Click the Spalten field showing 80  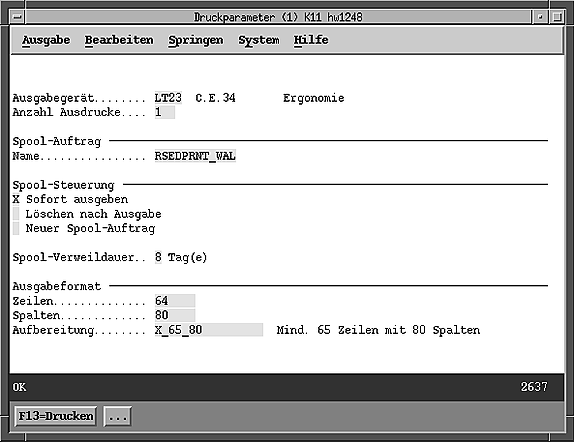(175, 315)
